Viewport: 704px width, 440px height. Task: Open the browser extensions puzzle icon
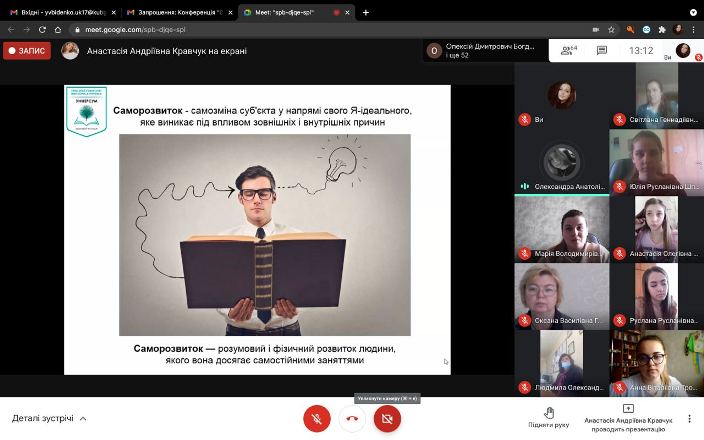[x=661, y=30]
